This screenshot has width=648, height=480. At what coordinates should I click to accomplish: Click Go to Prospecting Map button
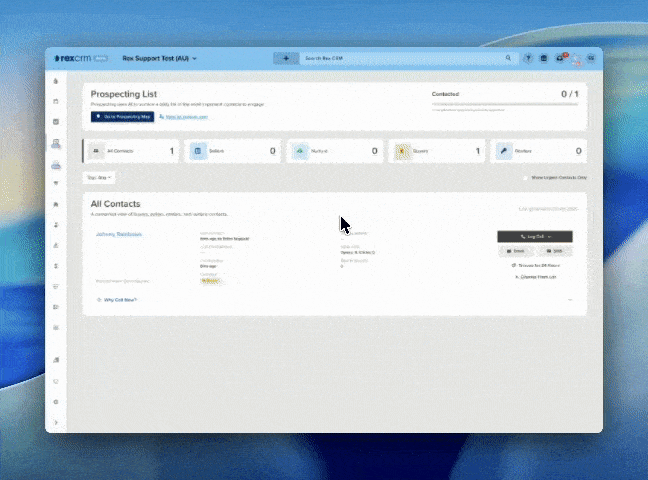[123, 117]
